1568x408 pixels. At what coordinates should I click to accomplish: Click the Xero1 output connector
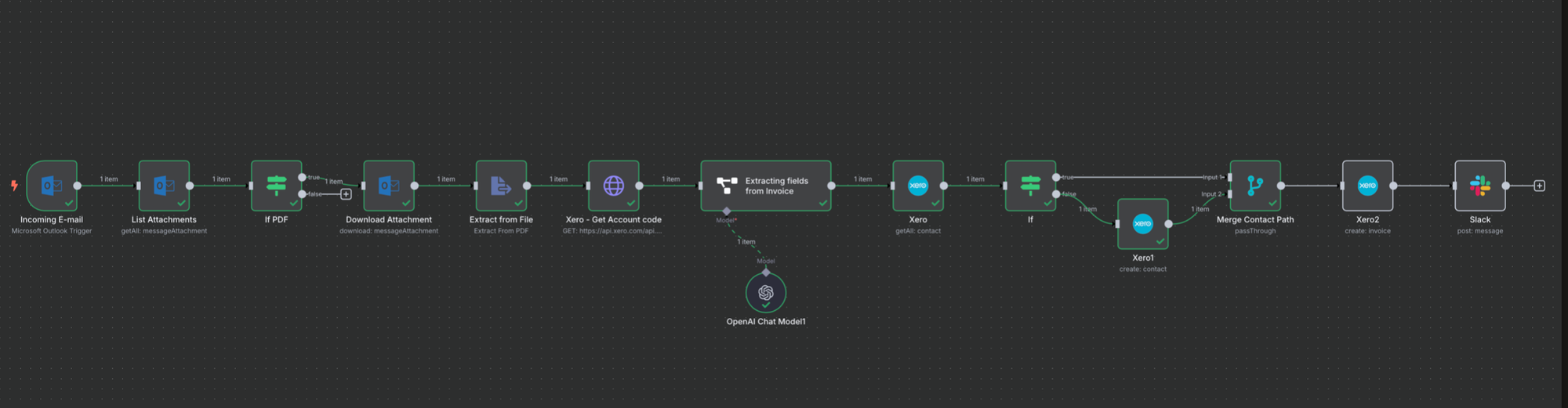(x=1168, y=224)
